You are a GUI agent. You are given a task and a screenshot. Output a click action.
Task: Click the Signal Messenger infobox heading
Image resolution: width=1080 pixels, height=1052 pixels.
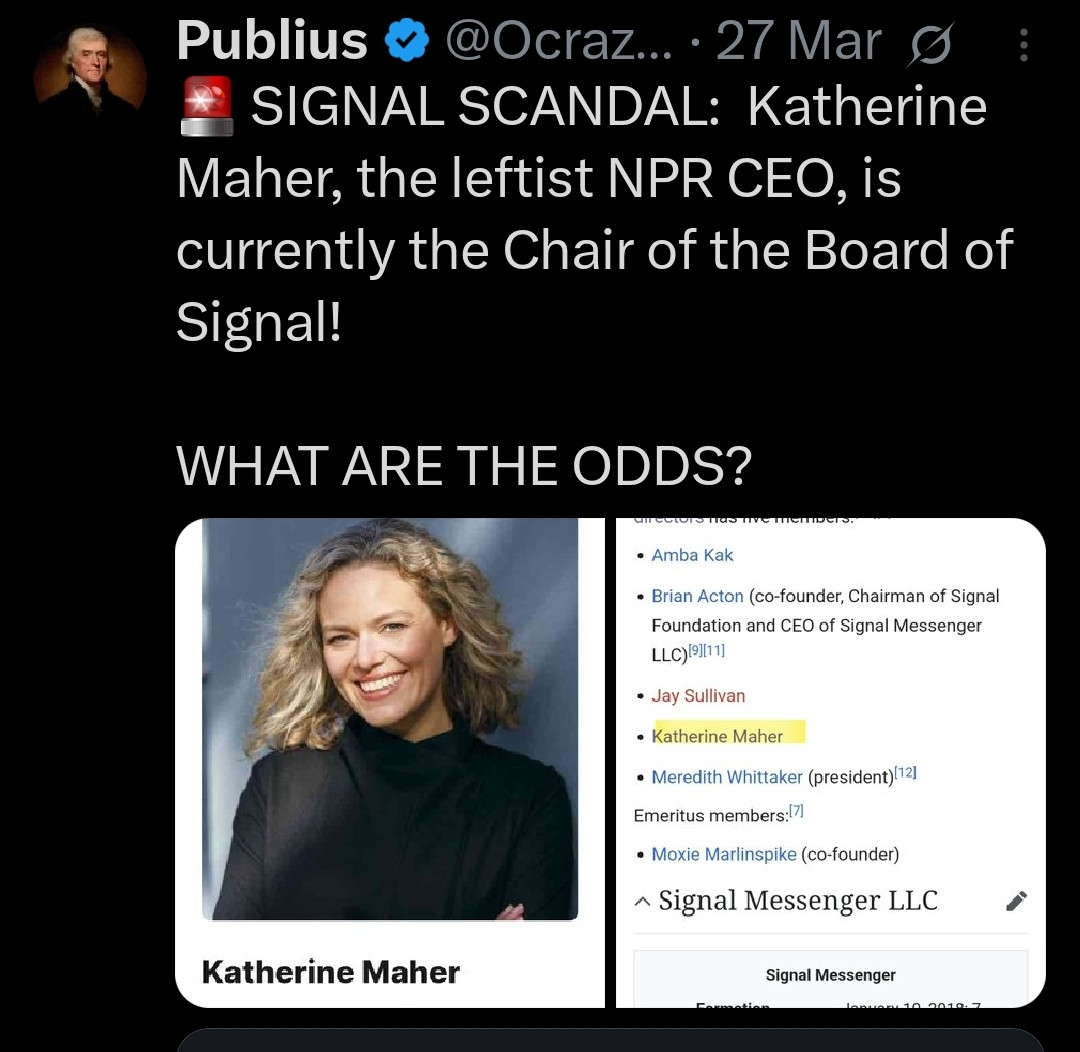[830, 975]
